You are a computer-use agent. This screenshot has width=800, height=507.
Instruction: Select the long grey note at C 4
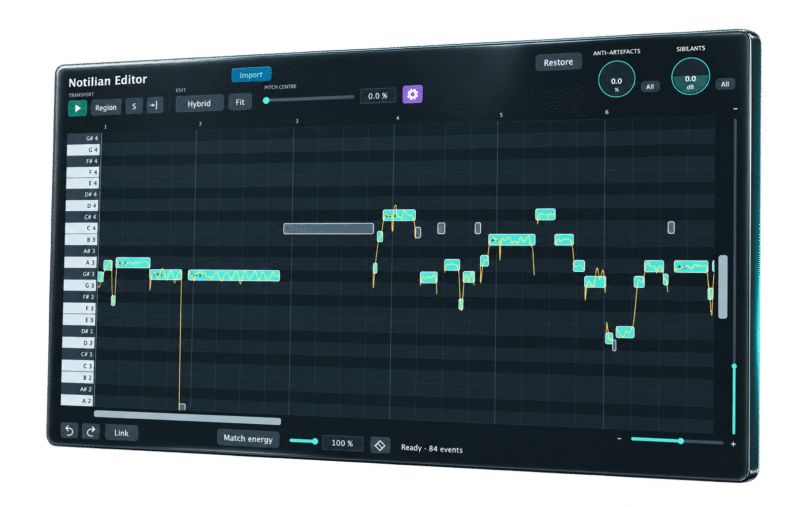click(x=329, y=229)
